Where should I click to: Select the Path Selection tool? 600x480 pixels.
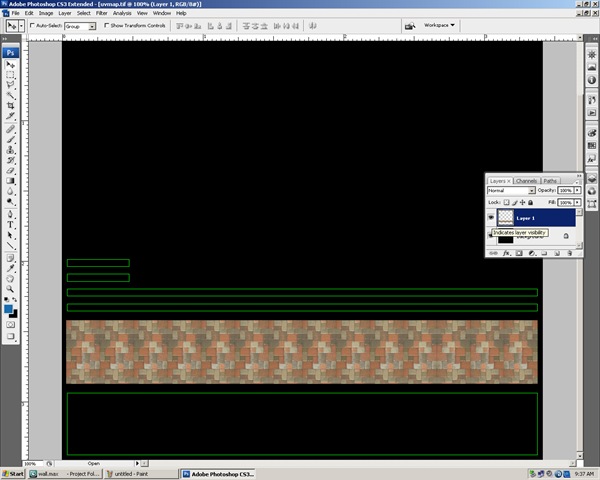click(x=10, y=235)
